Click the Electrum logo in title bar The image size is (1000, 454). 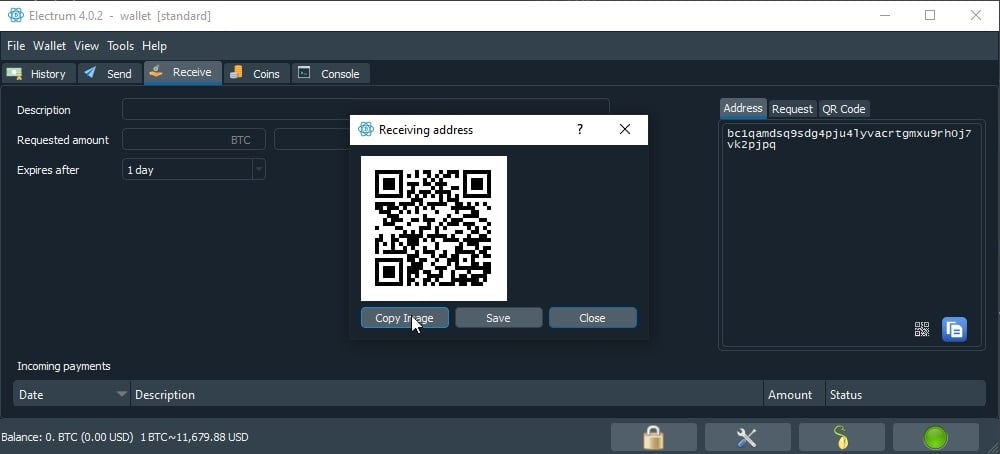15,15
